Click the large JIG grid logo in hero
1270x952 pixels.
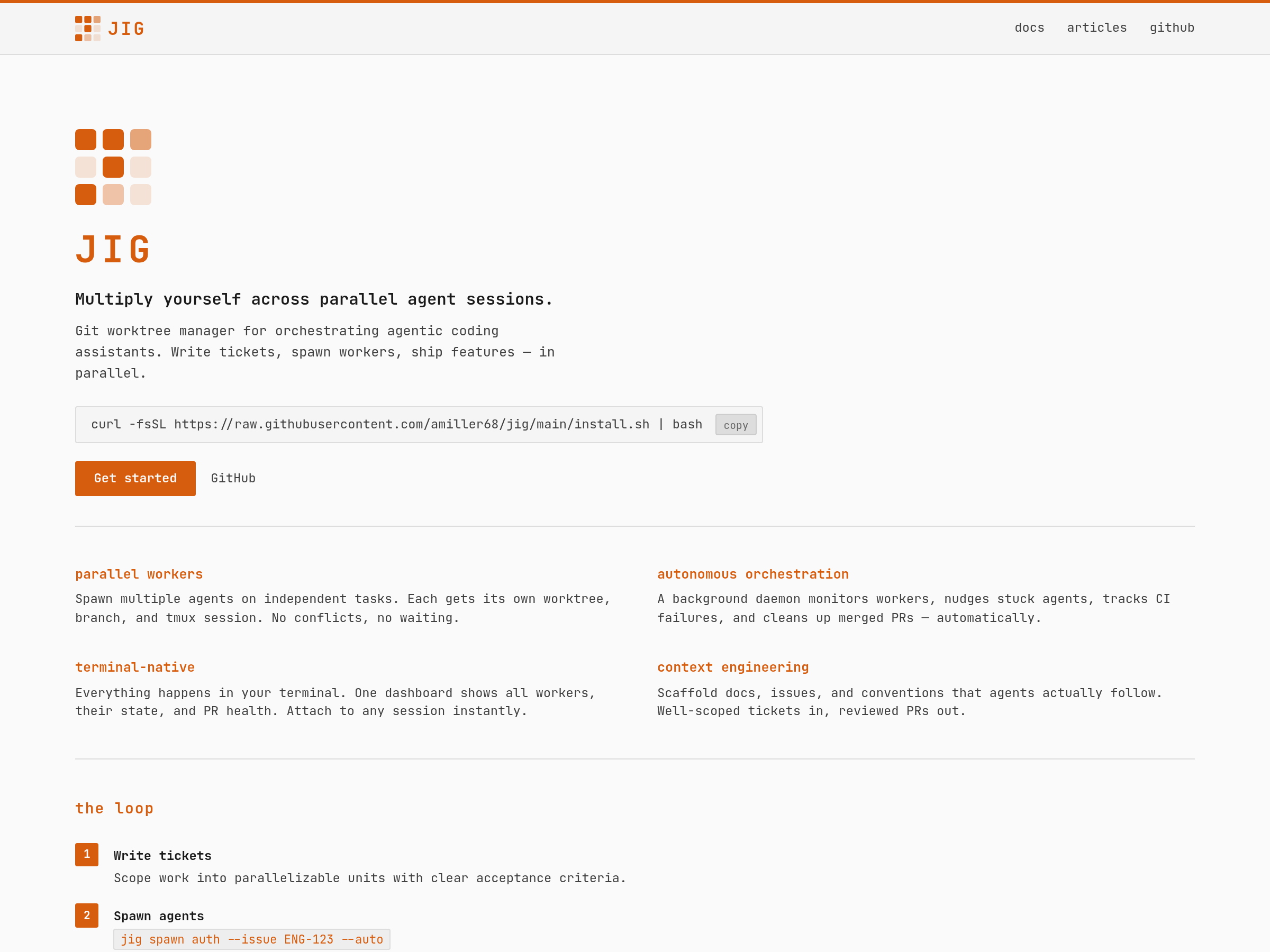coord(113,167)
